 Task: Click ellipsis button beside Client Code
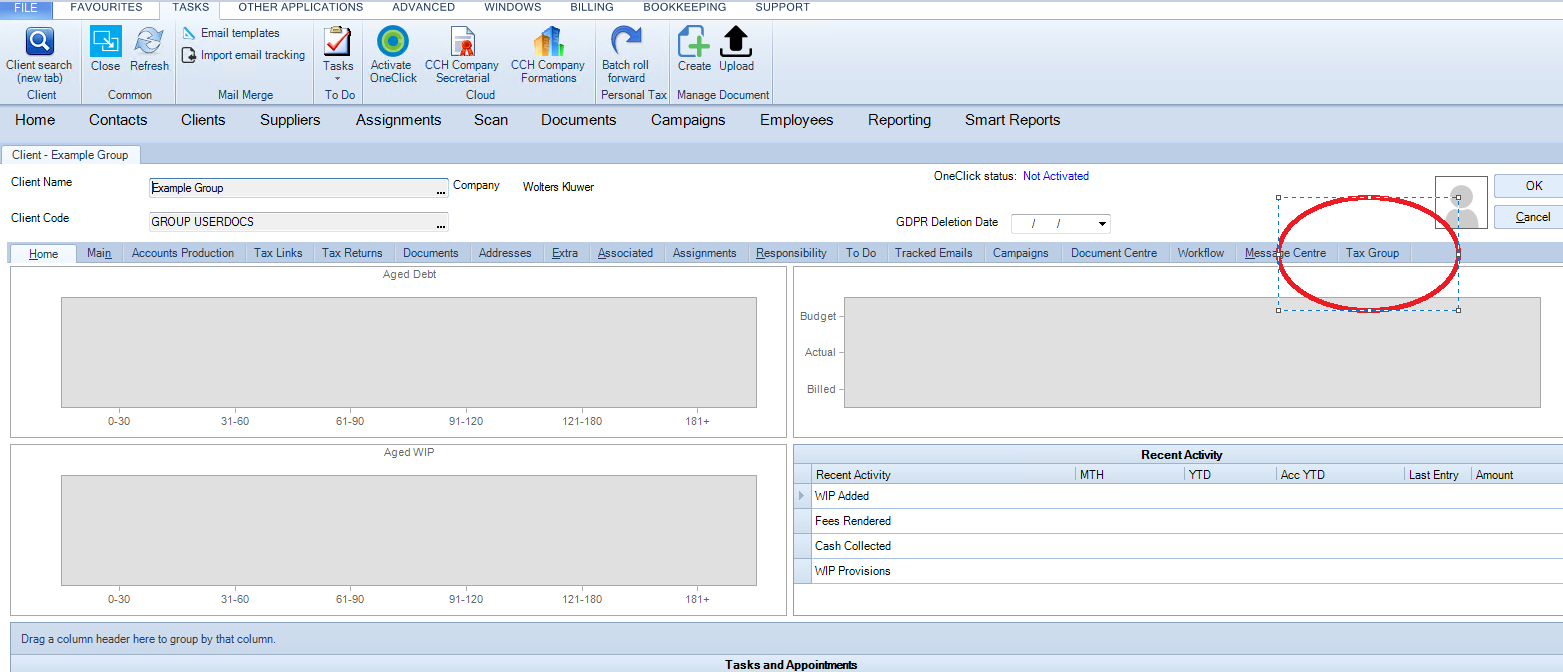[x=441, y=222]
